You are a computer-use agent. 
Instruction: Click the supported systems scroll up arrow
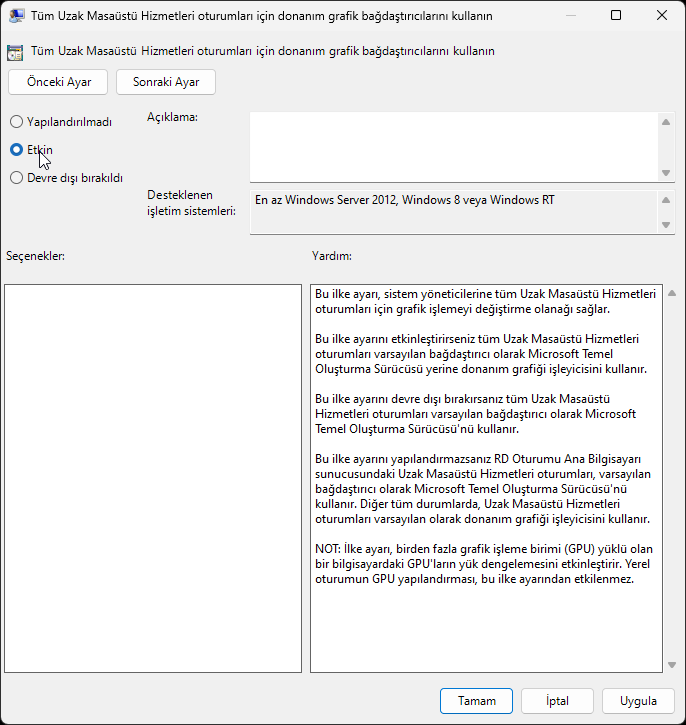666,200
